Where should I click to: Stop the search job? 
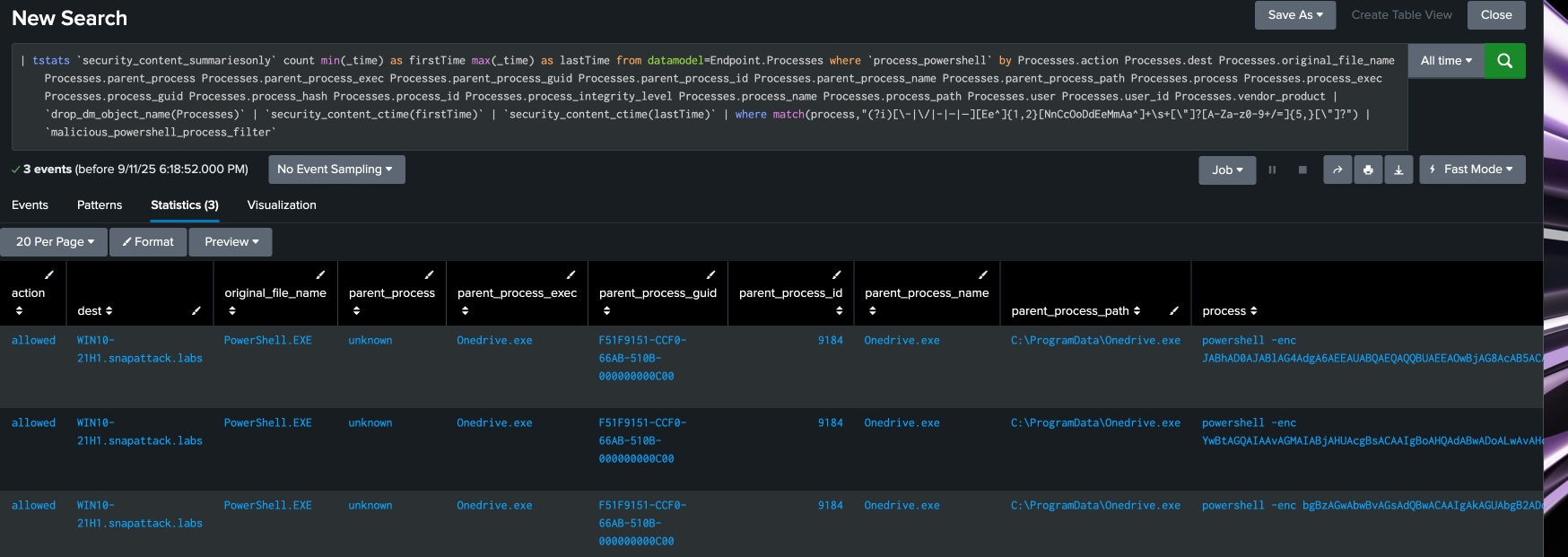(1302, 170)
